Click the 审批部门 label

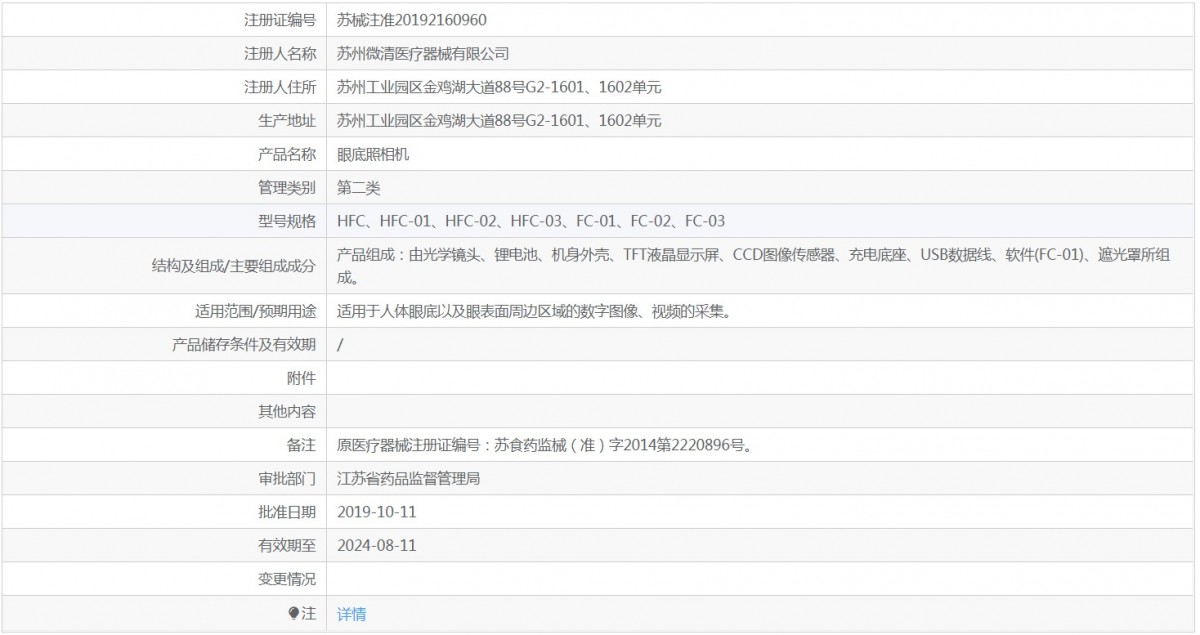(287, 478)
